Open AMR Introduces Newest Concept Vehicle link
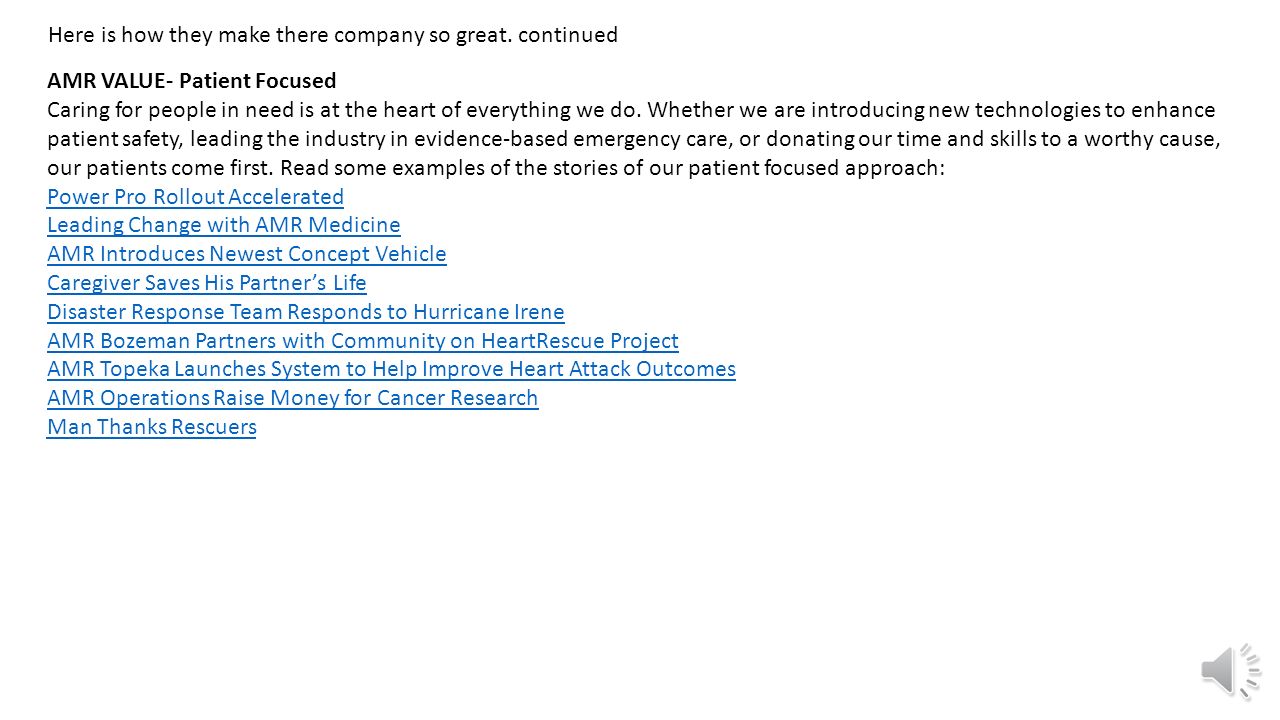Viewport: 1280px width, 720px height. (246, 254)
